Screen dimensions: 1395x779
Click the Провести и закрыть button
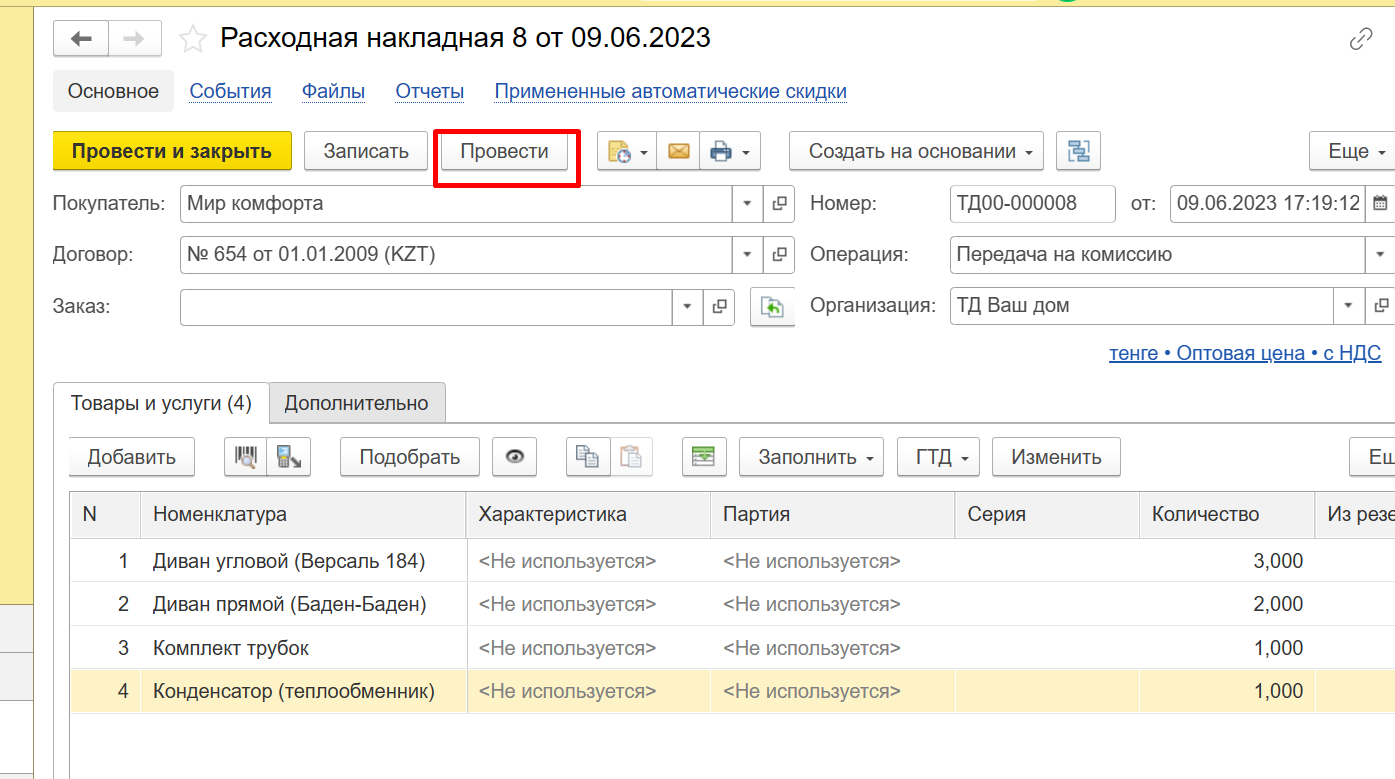(171, 152)
